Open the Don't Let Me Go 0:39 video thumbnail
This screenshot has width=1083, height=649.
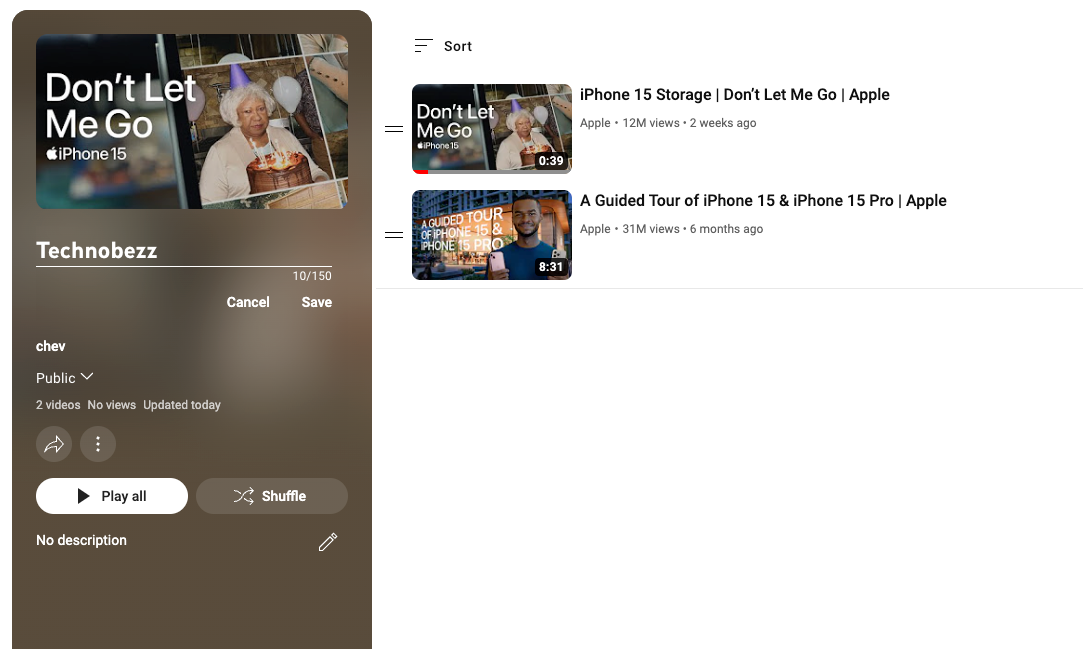coord(492,129)
